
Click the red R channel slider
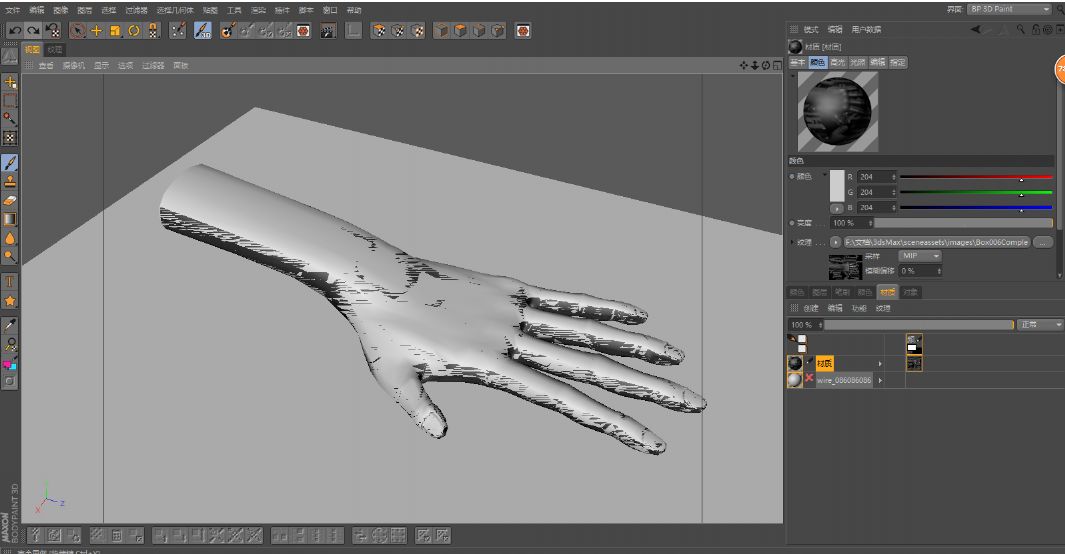976,177
